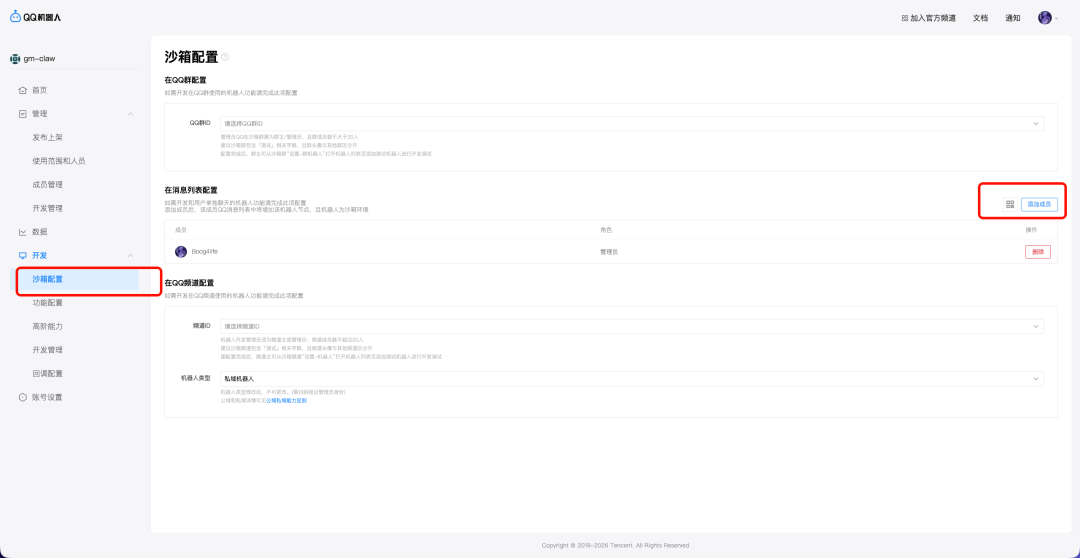Click Boog4life member name
1080x558 pixels.
205,252
